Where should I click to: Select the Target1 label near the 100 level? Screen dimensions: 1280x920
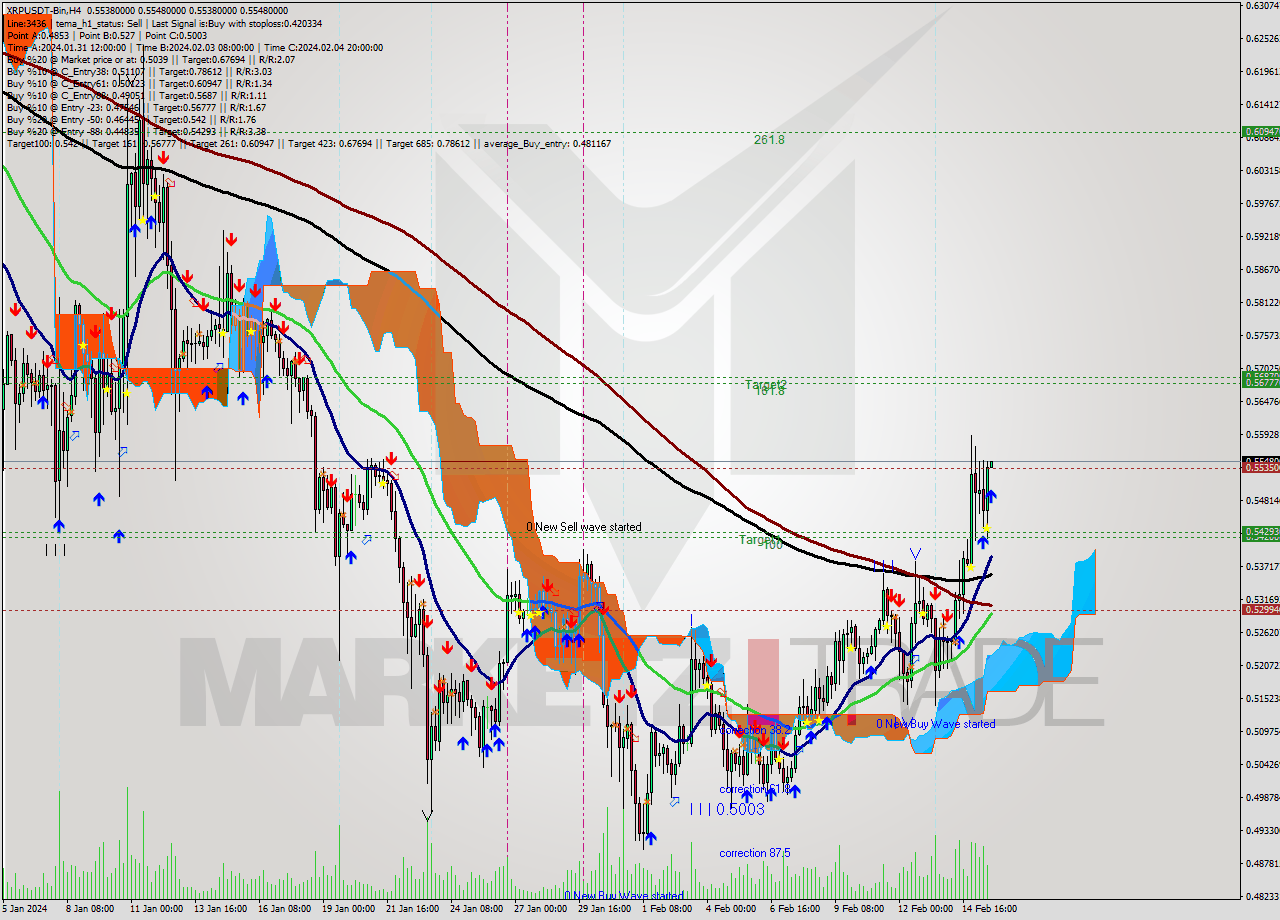coord(758,539)
